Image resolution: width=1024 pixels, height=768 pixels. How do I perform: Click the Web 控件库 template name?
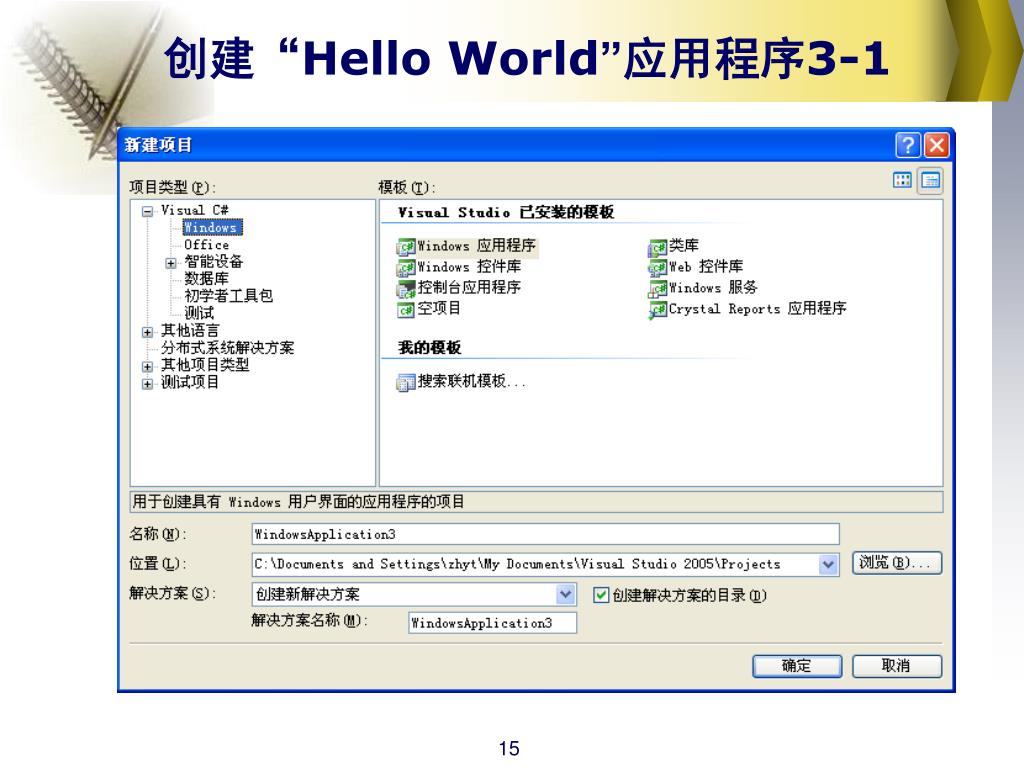pyautogui.click(x=706, y=266)
